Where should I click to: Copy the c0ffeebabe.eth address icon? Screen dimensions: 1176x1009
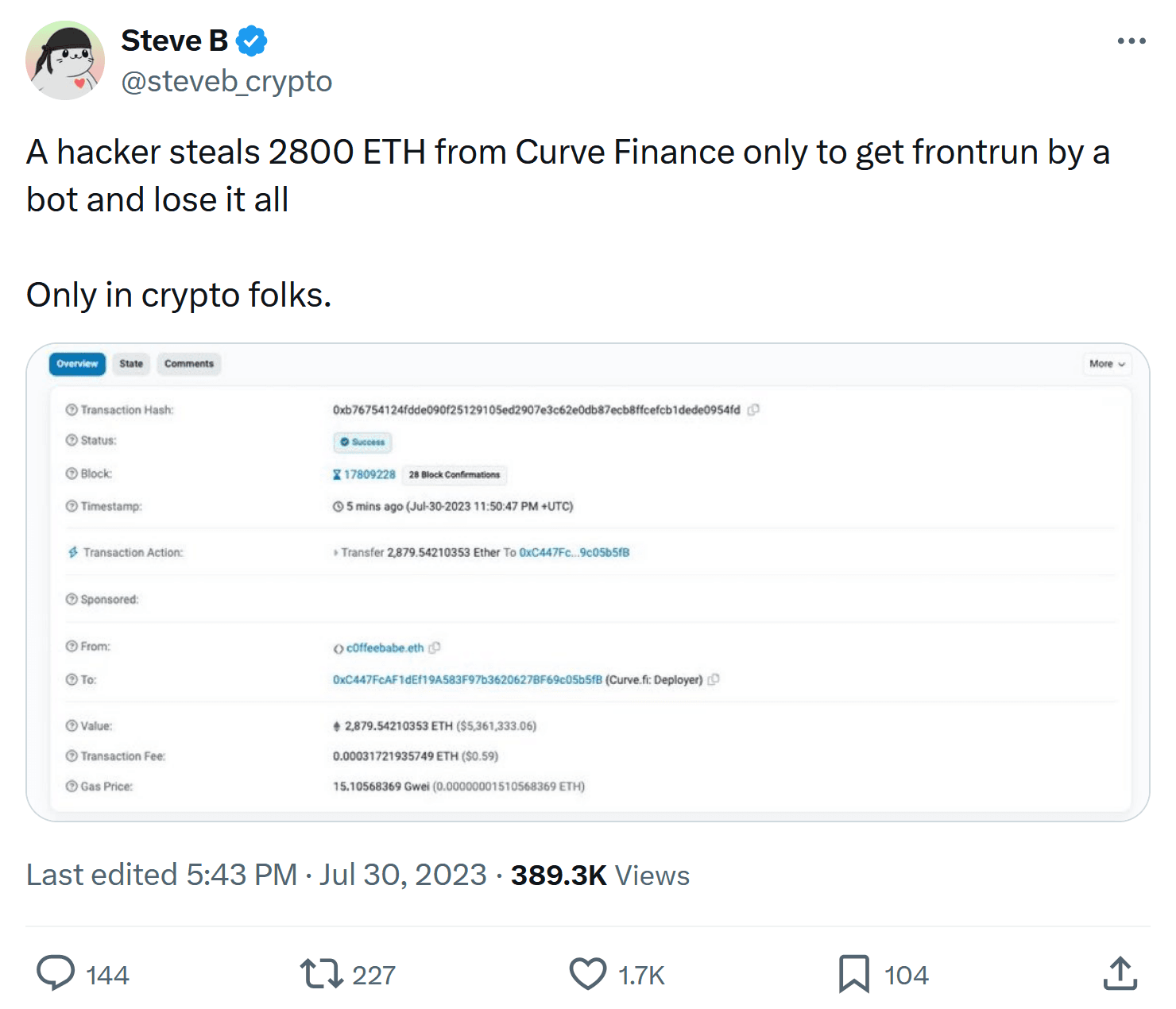(x=435, y=648)
